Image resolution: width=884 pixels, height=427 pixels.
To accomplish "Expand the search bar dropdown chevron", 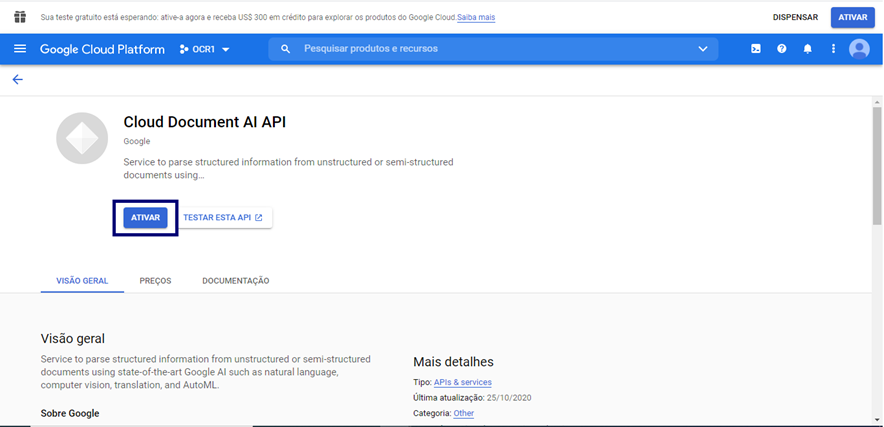I will coord(702,49).
